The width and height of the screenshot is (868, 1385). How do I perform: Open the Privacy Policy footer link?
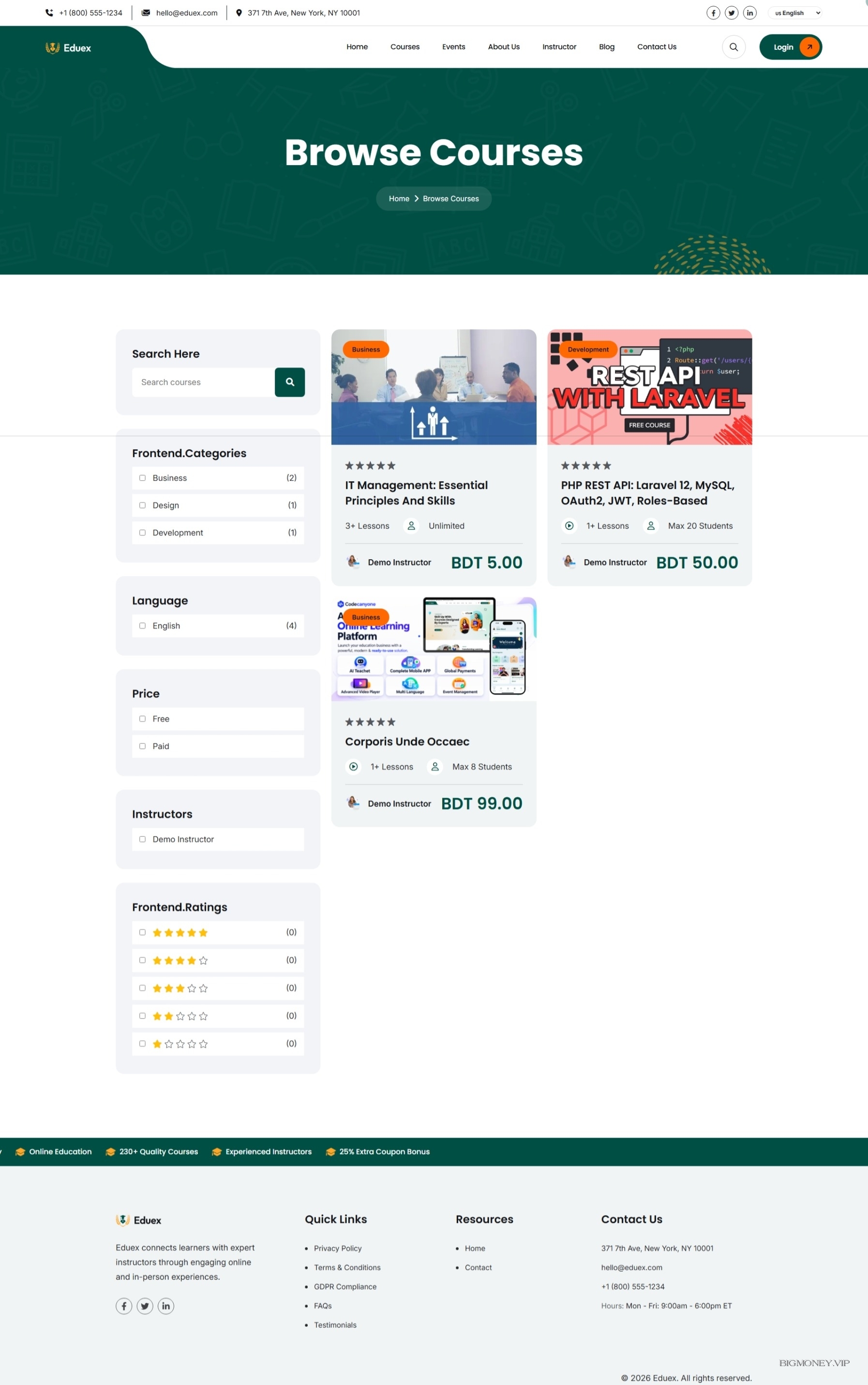[x=338, y=1248]
